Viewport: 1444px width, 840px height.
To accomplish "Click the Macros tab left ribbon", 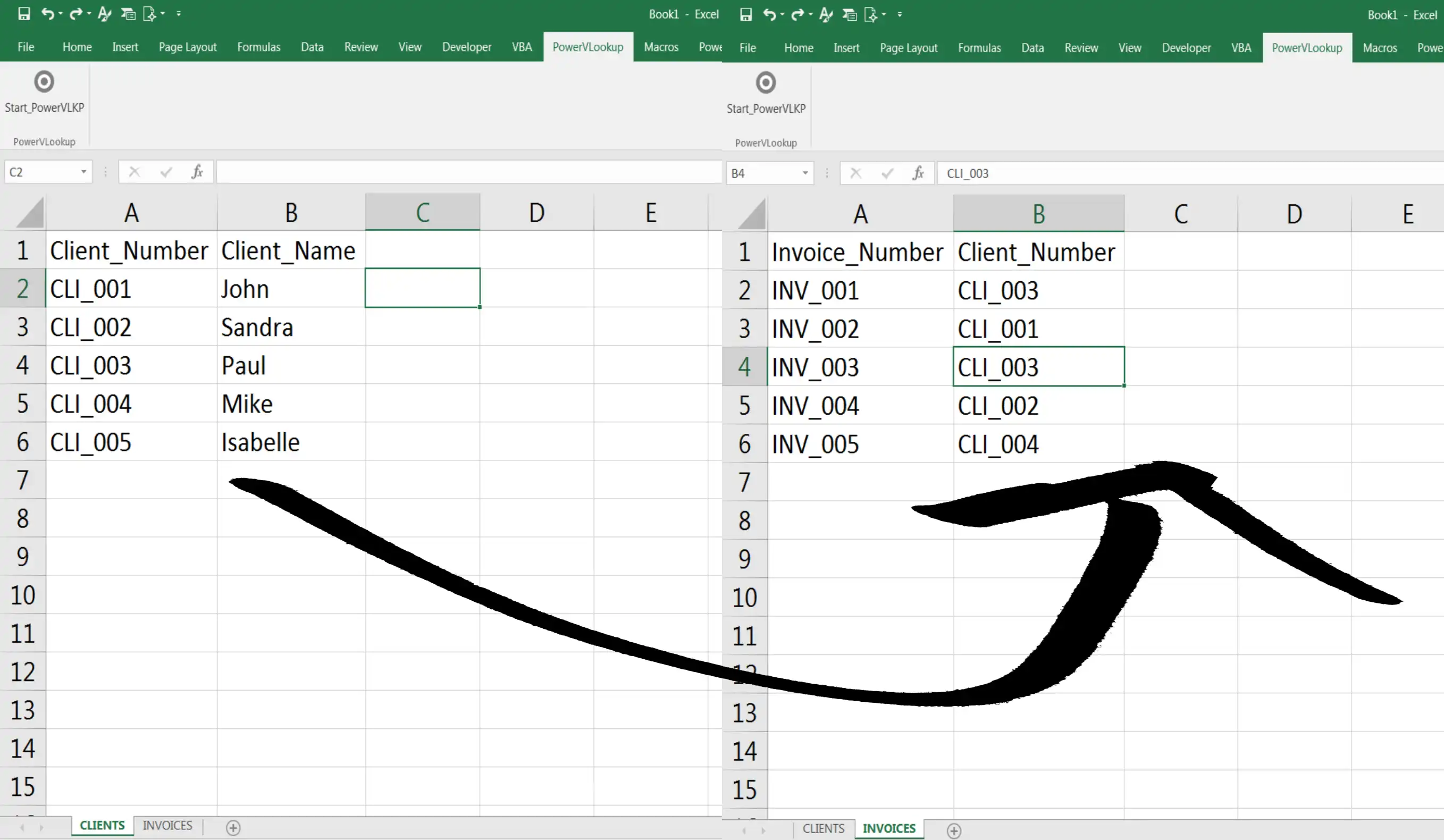I will [660, 47].
